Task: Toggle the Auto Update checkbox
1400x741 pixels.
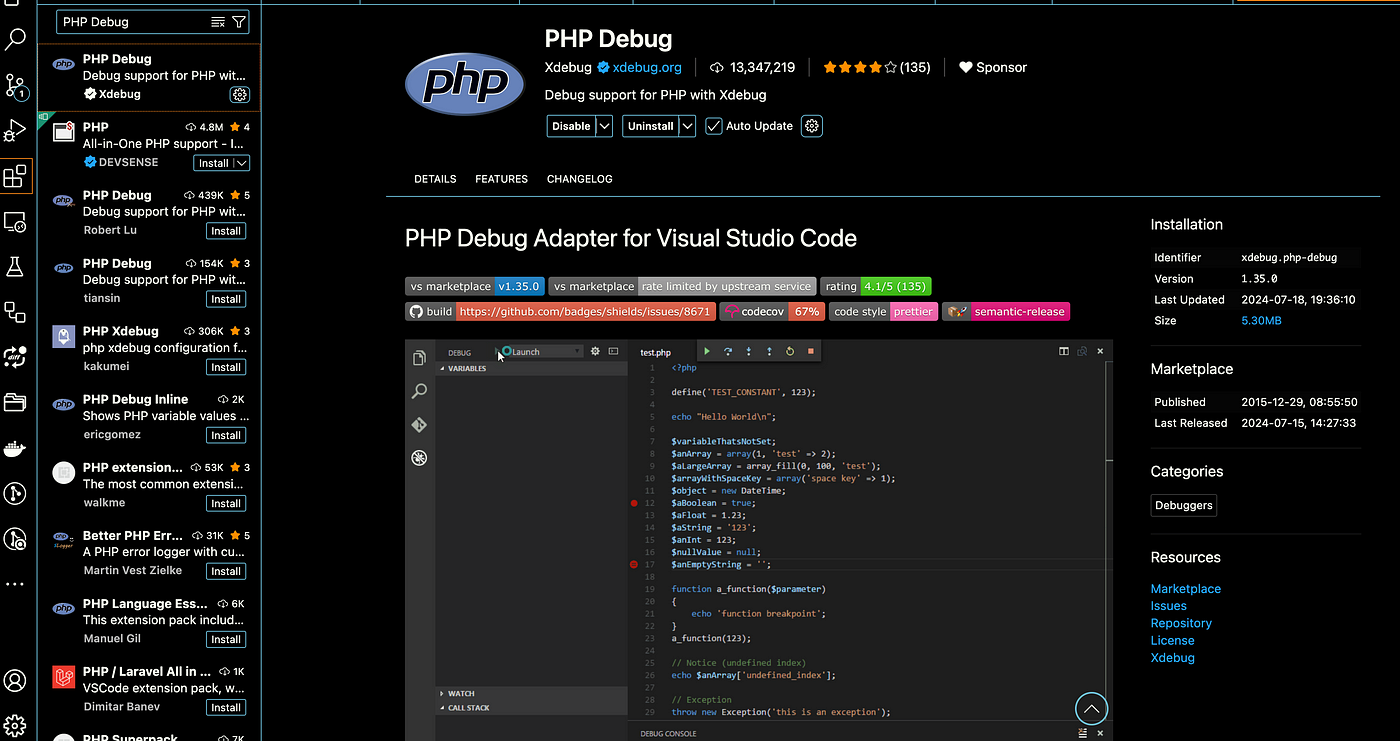Action: [713, 126]
